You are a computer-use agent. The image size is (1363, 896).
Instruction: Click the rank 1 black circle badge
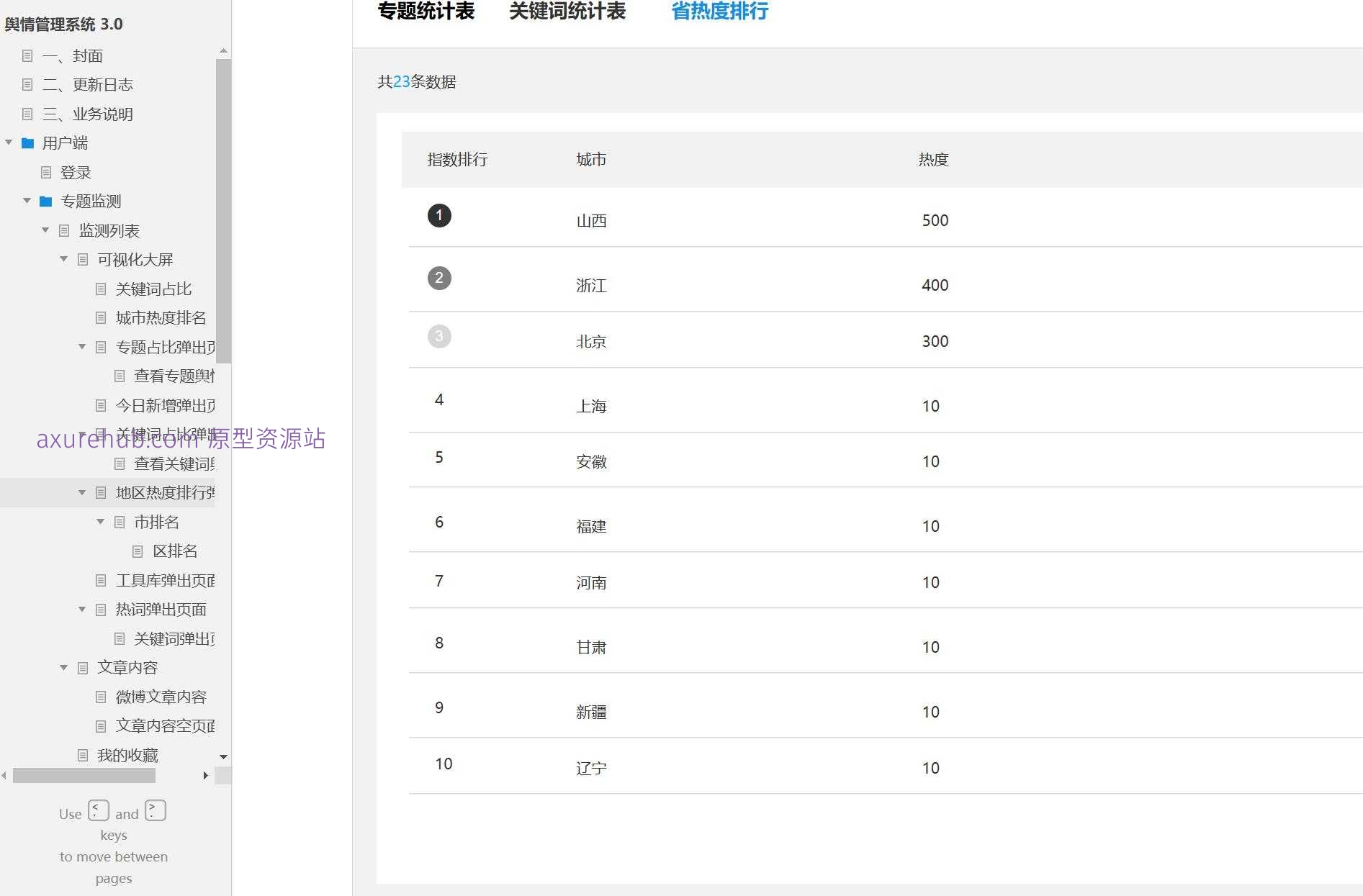click(x=439, y=216)
